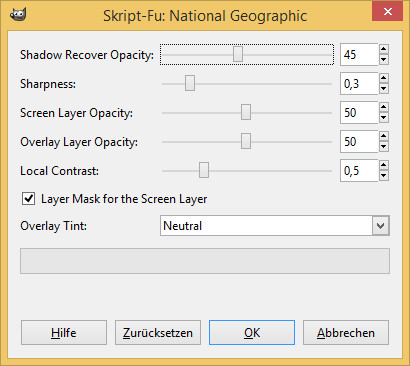Close the Skript-Fu National Geographic dialog
This screenshot has width=410, height=366.
pos(387,12)
